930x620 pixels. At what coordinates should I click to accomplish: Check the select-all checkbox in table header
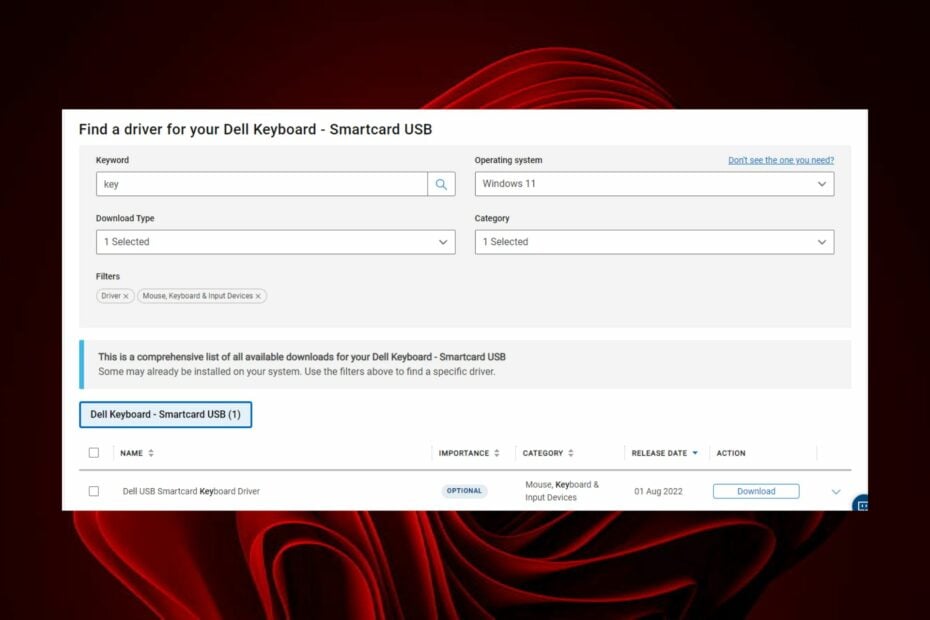point(94,452)
